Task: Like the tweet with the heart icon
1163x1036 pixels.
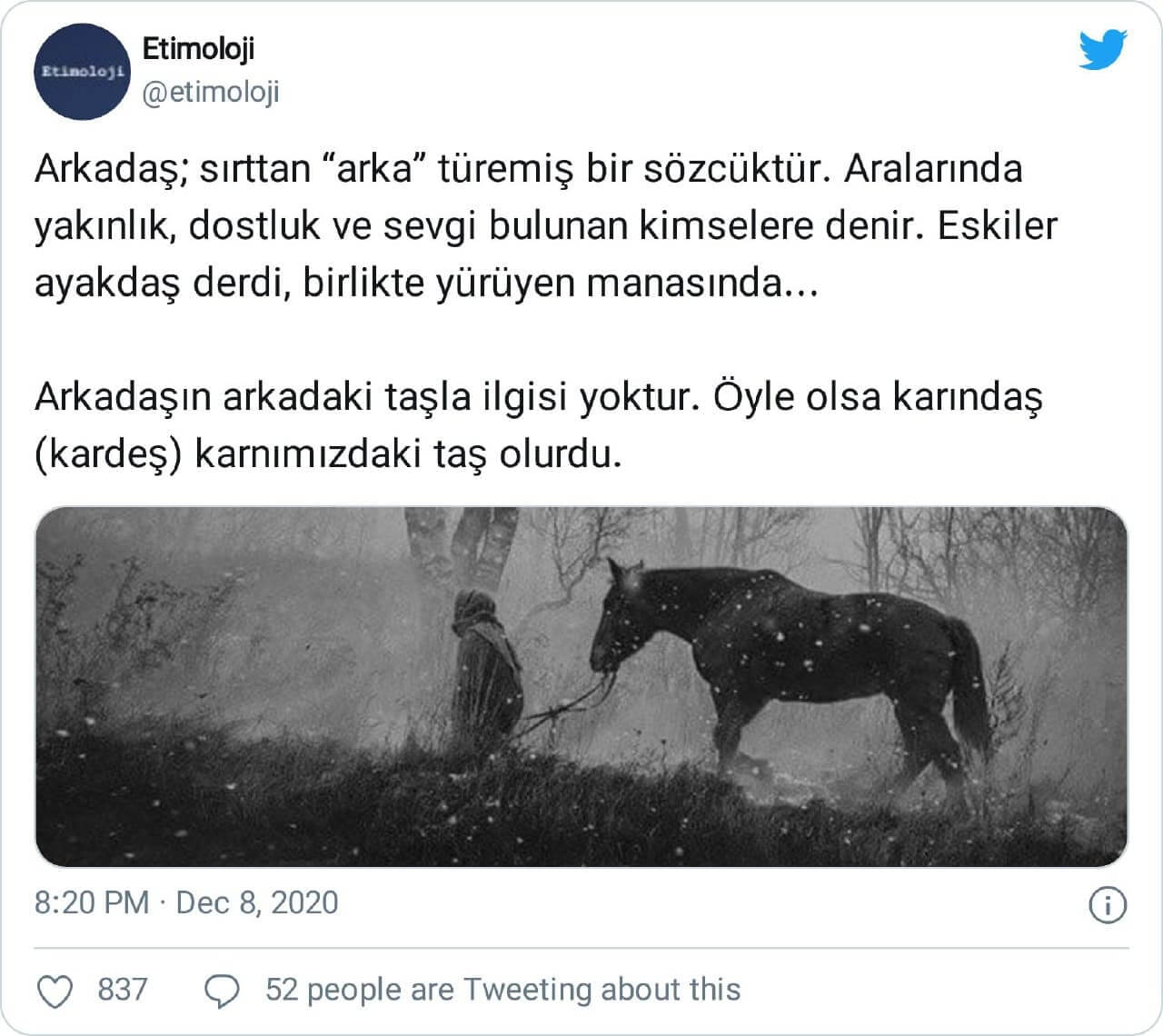Action: [56, 990]
